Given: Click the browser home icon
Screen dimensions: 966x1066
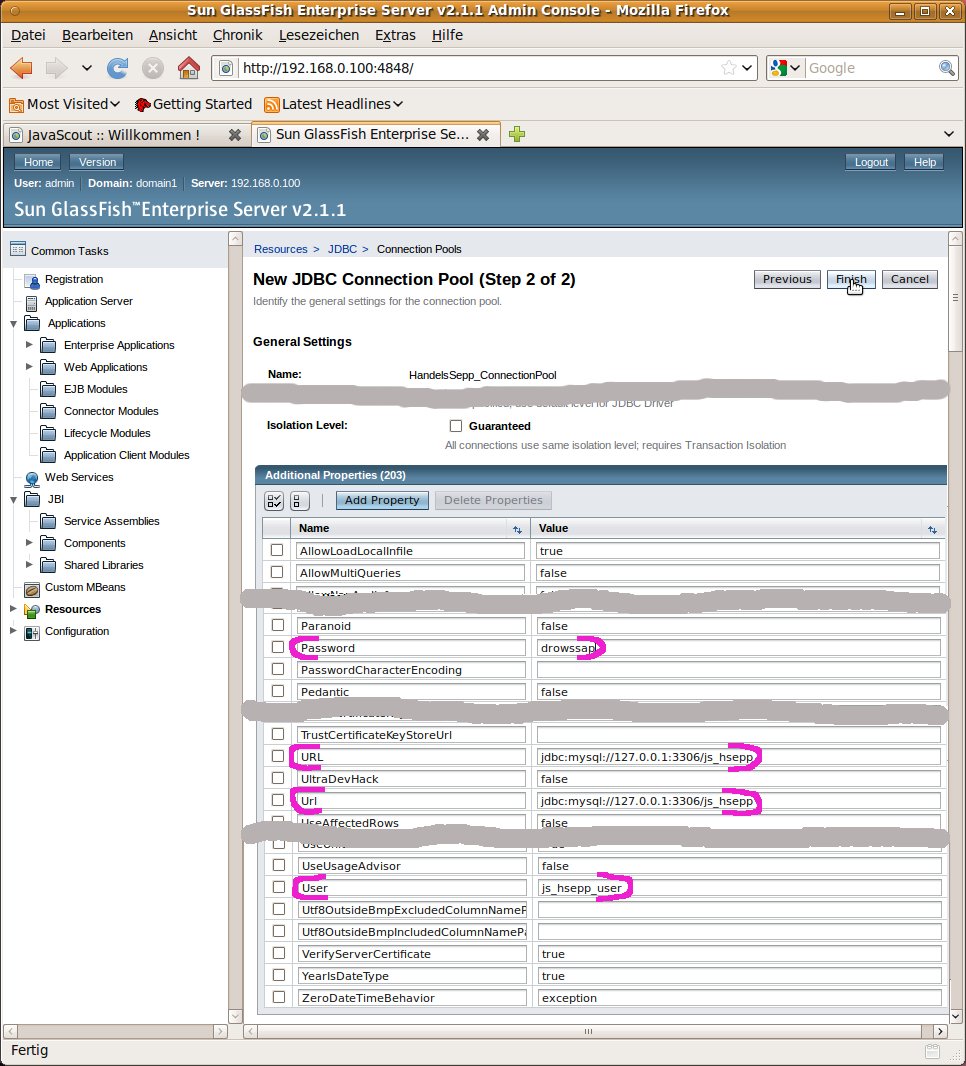Looking at the screenshot, I should click(x=188, y=68).
